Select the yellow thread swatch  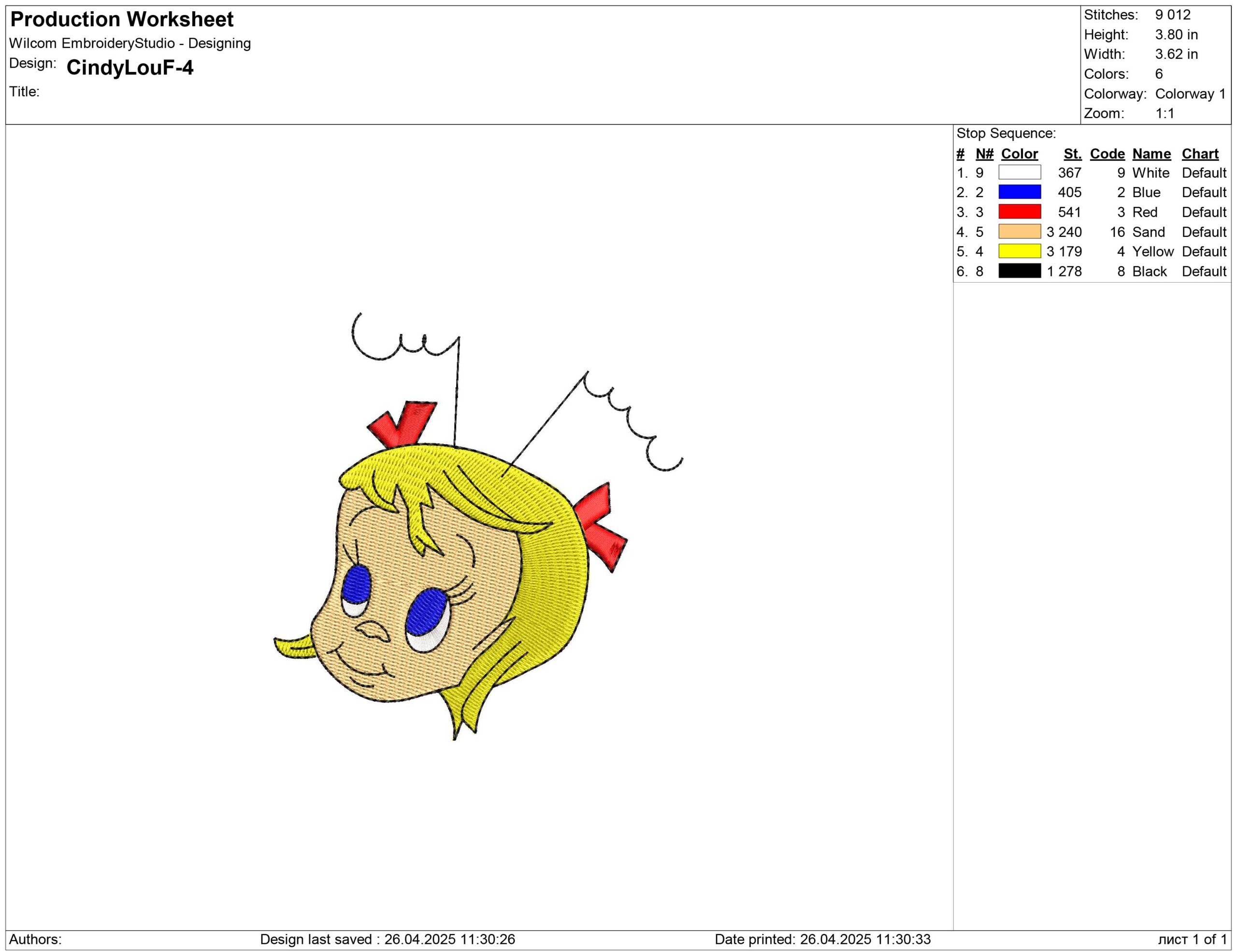point(1019,251)
